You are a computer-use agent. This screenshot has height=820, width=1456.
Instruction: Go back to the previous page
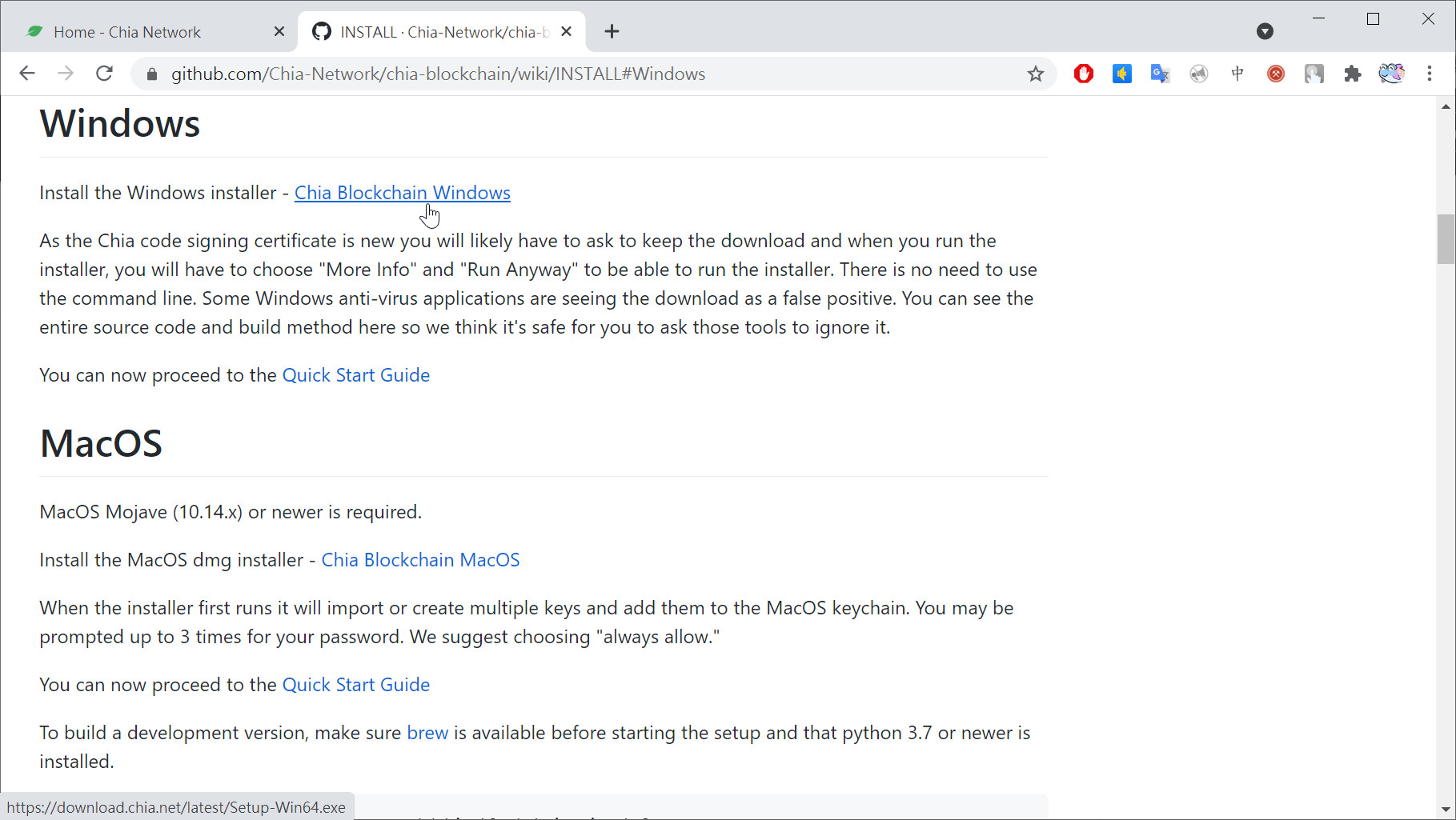pyautogui.click(x=27, y=74)
